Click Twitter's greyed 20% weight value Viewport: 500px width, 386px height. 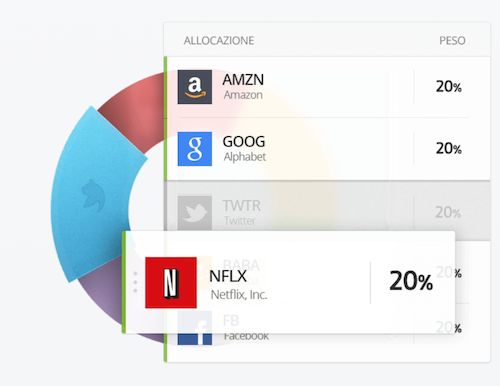click(x=448, y=212)
